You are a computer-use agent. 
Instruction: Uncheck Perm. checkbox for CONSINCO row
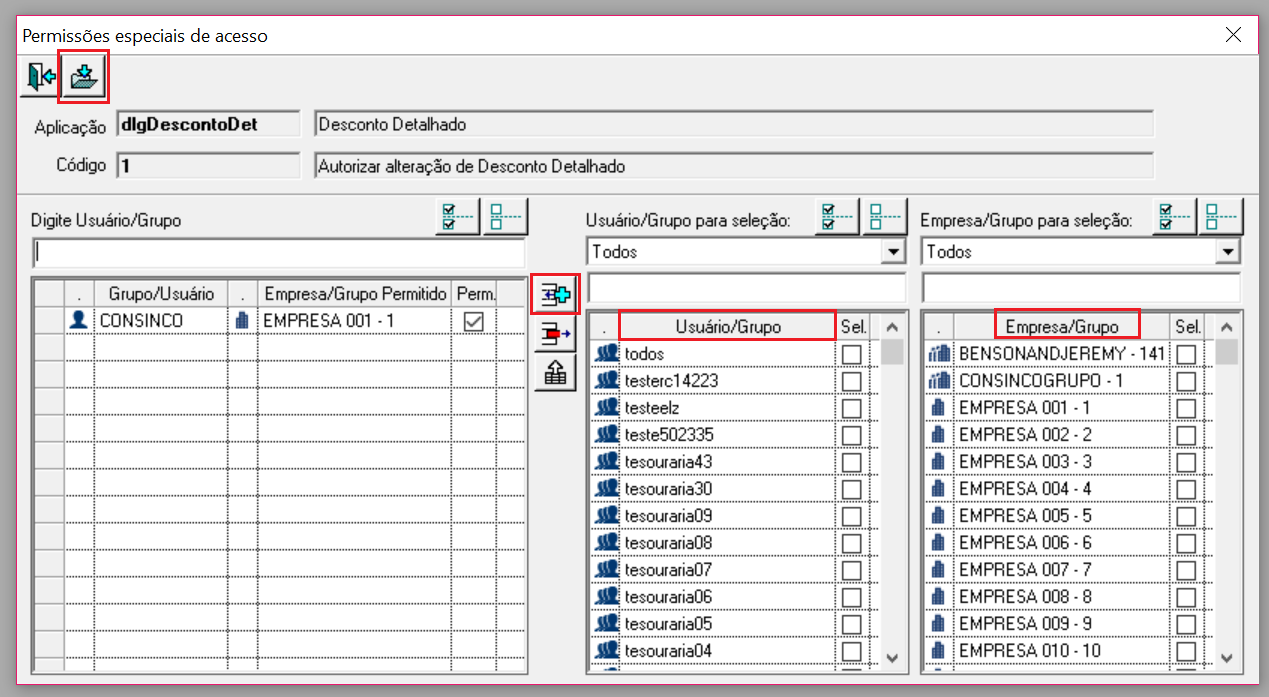pyautogui.click(x=474, y=321)
